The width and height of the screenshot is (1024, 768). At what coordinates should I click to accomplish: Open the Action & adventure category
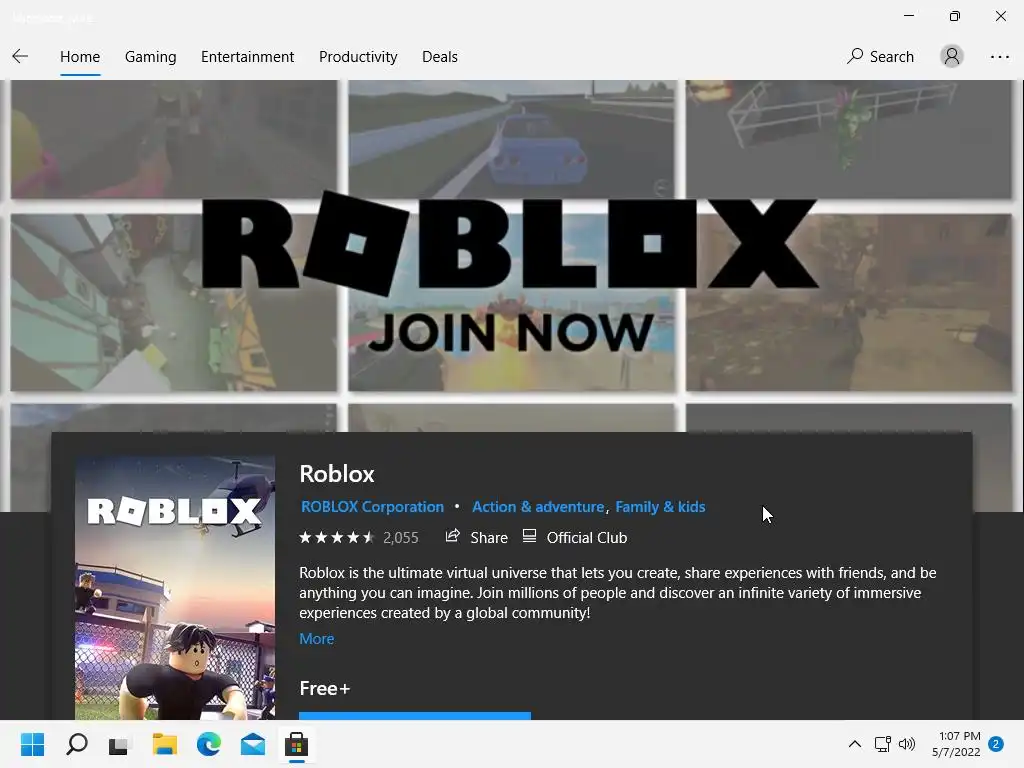[538, 507]
